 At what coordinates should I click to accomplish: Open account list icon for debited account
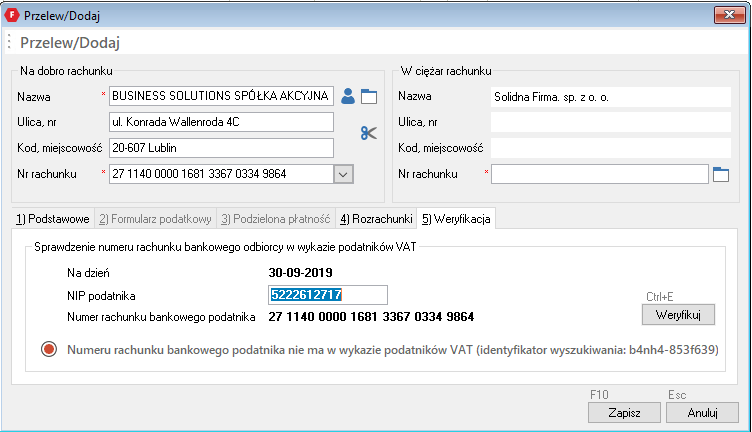tap(722, 174)
